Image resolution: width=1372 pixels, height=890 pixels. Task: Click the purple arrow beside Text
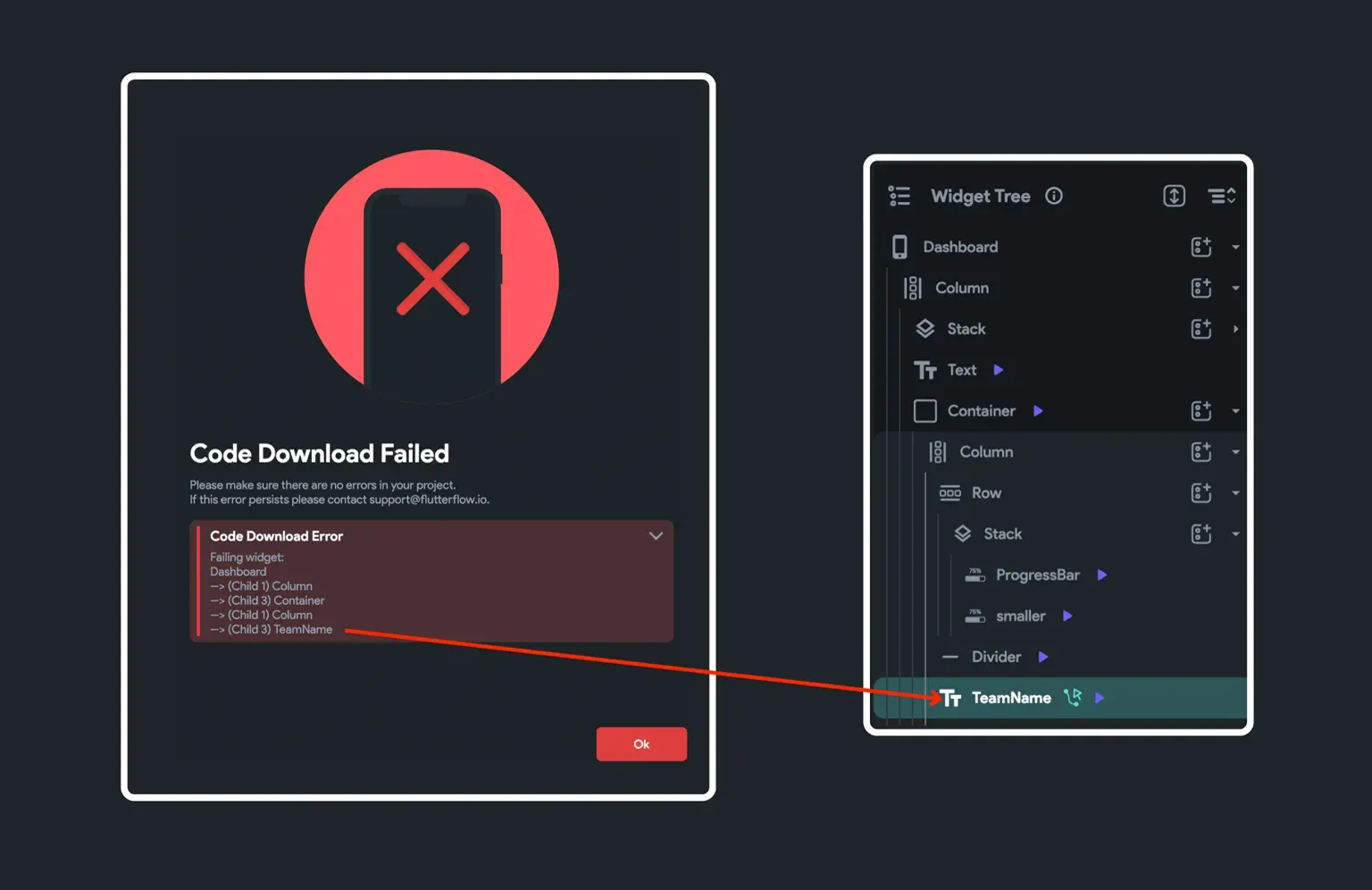tap(999, 370)
